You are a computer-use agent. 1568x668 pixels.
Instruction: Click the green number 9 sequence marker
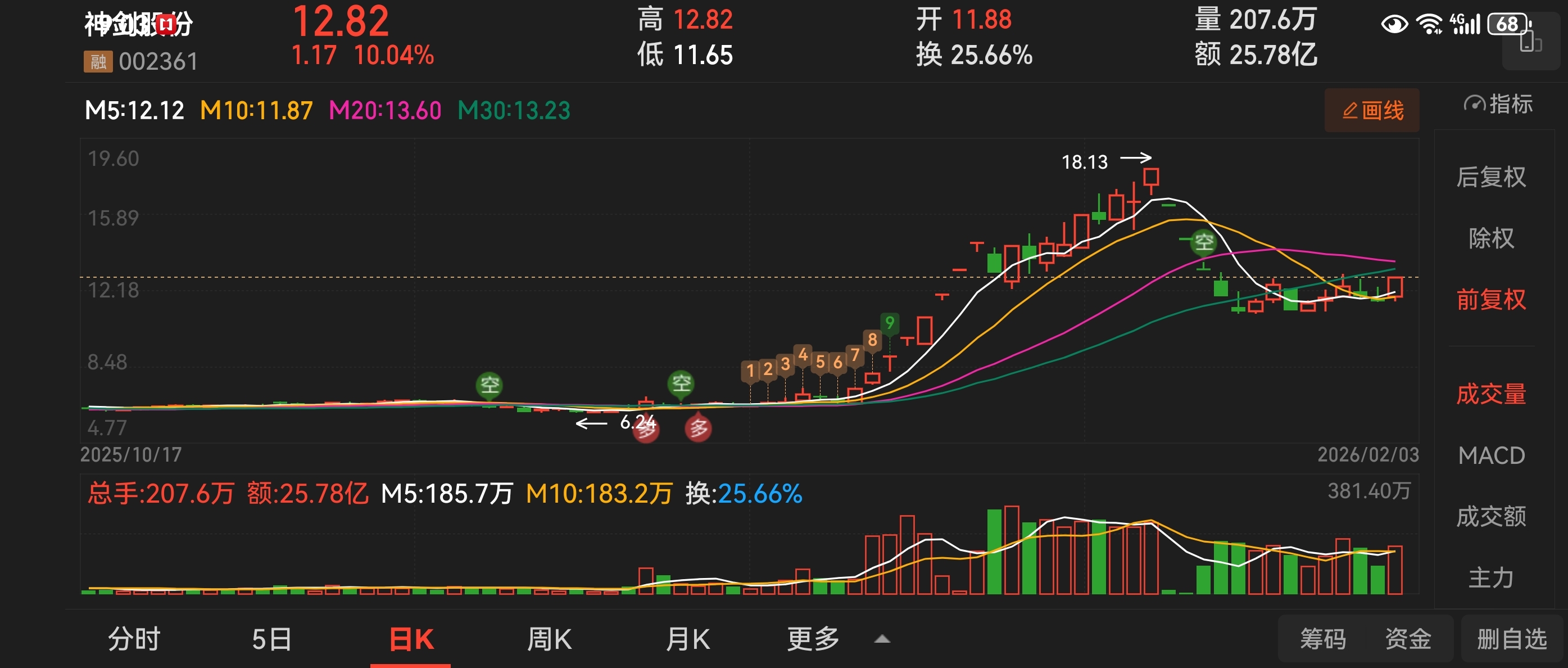(x=889, y=322)
